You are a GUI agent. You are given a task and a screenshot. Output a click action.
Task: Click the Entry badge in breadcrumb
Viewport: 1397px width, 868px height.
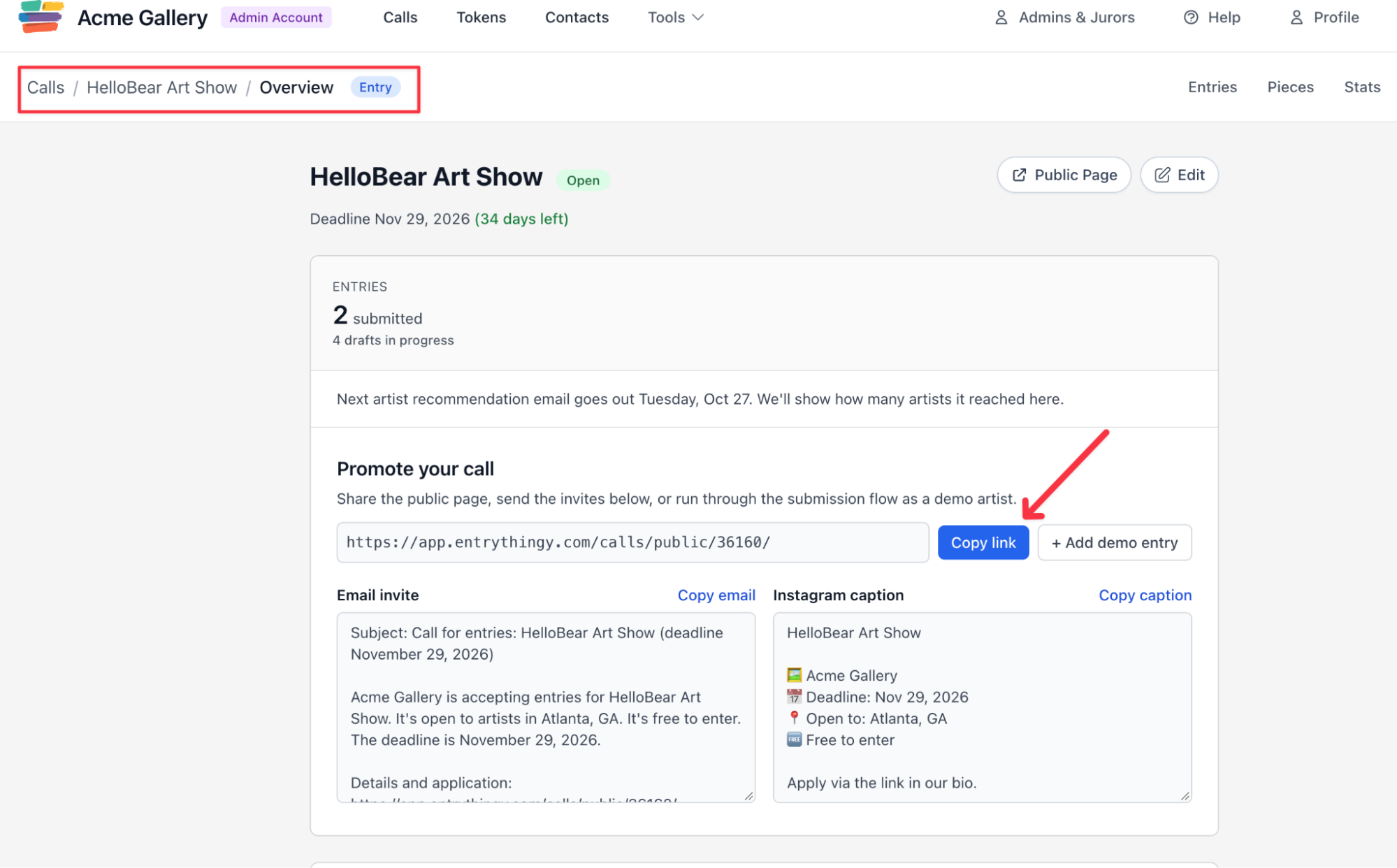[375, 87]
